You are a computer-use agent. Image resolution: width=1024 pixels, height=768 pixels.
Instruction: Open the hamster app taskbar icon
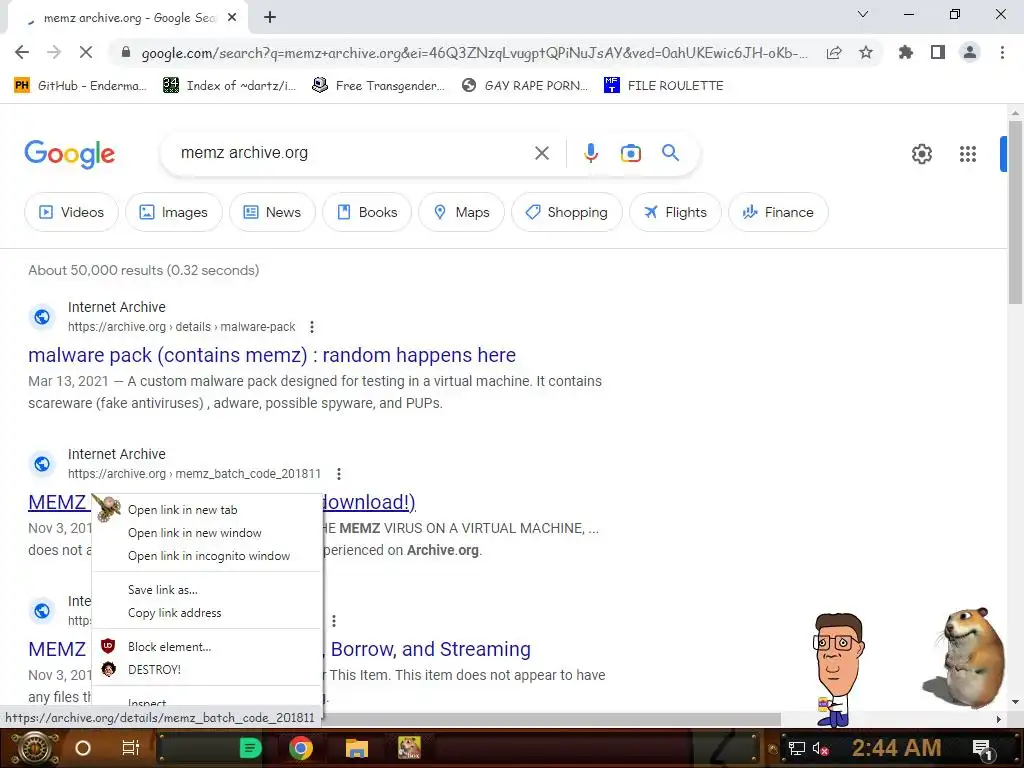pyautogui.click(x=409, y=748)
